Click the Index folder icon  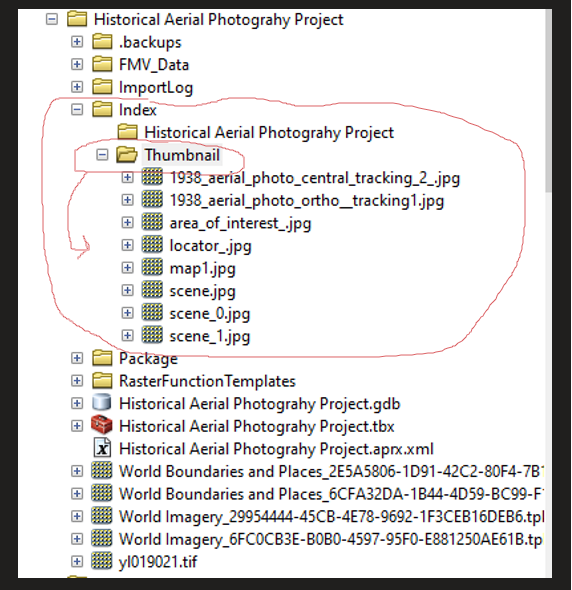pos(102,109)
